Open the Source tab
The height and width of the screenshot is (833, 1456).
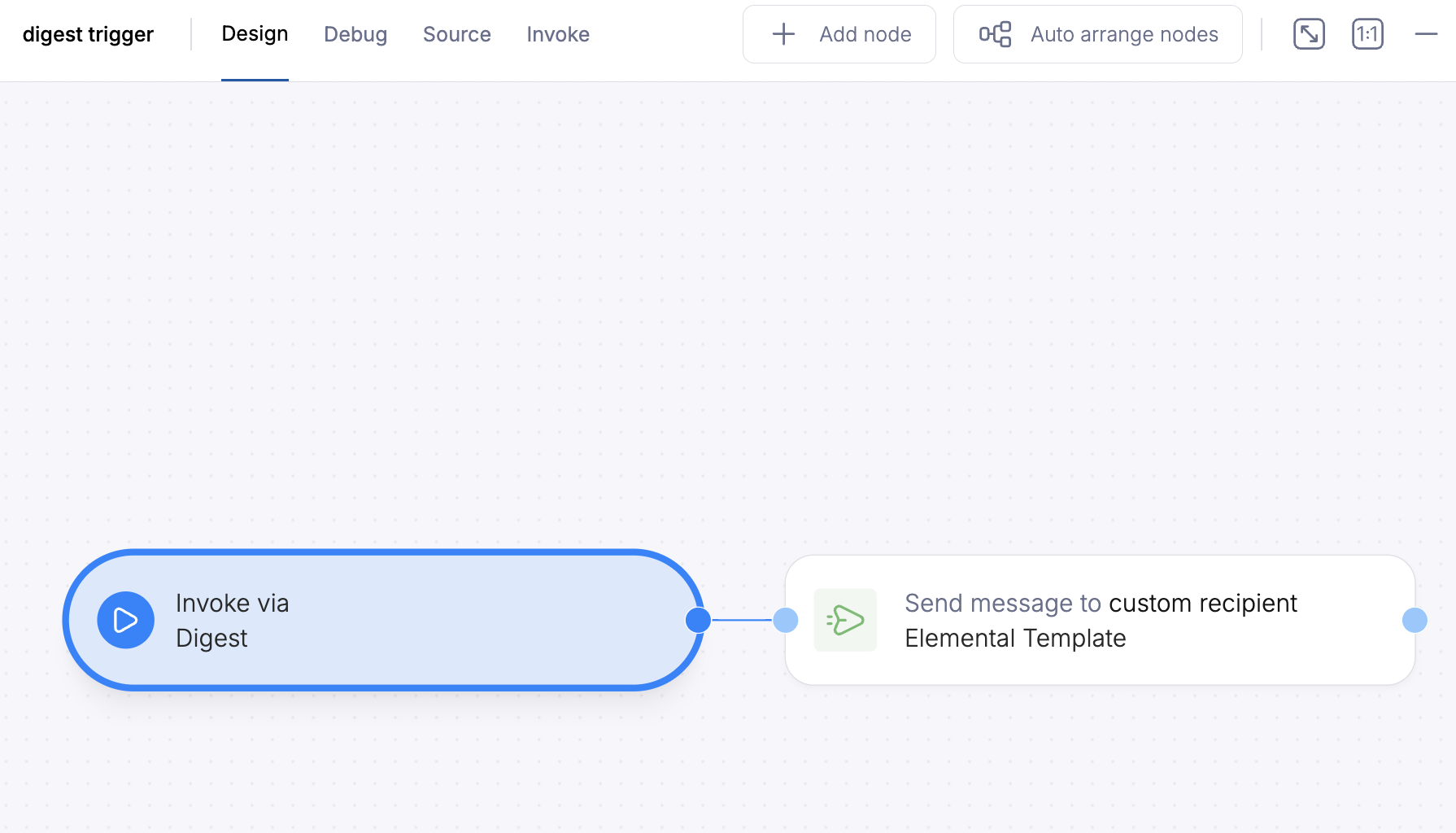[456, 34]
